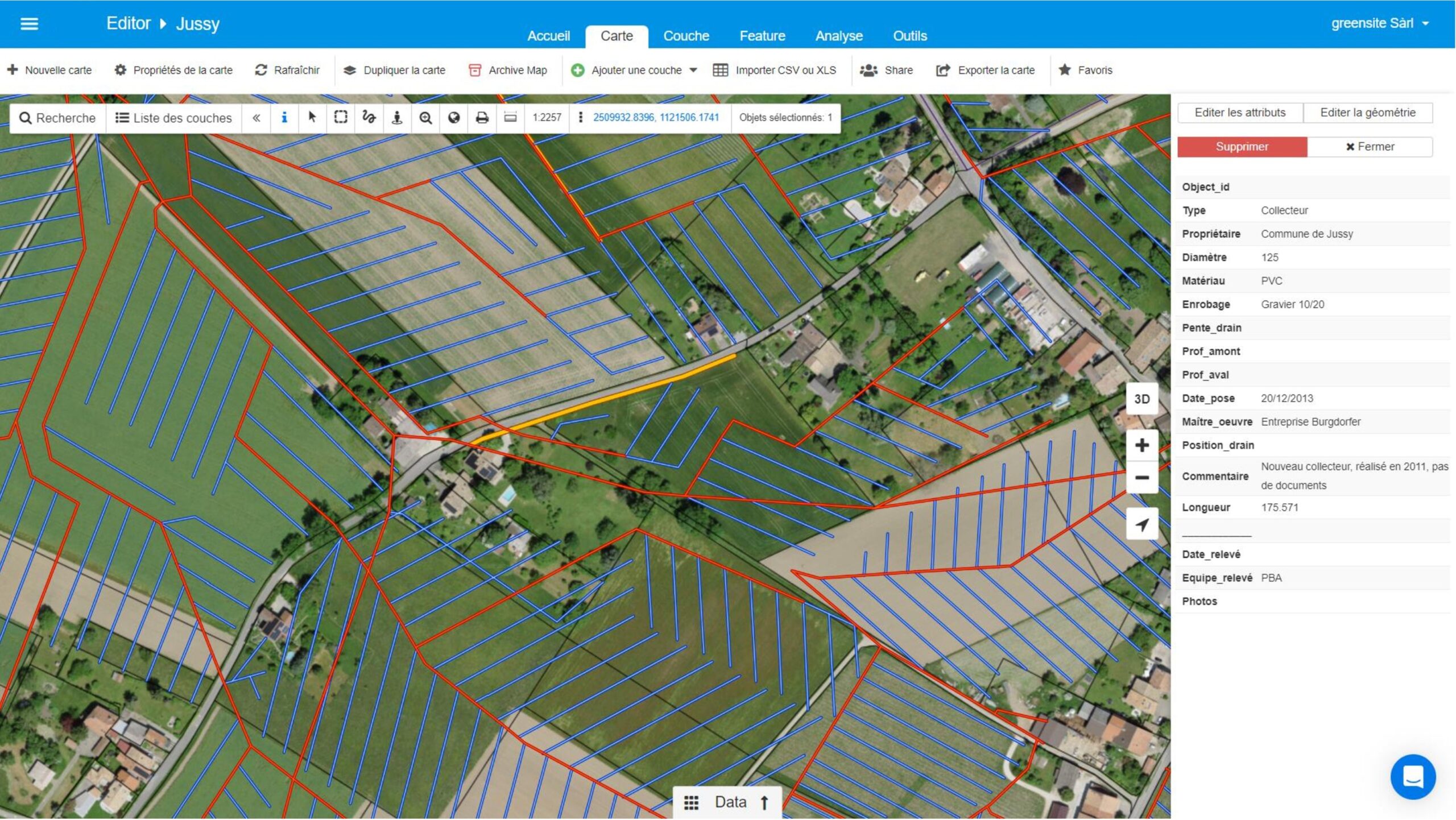Screen dimensions: 1456x820
Task: Click the measure ruler tool icon
Action: click(511, 118)
